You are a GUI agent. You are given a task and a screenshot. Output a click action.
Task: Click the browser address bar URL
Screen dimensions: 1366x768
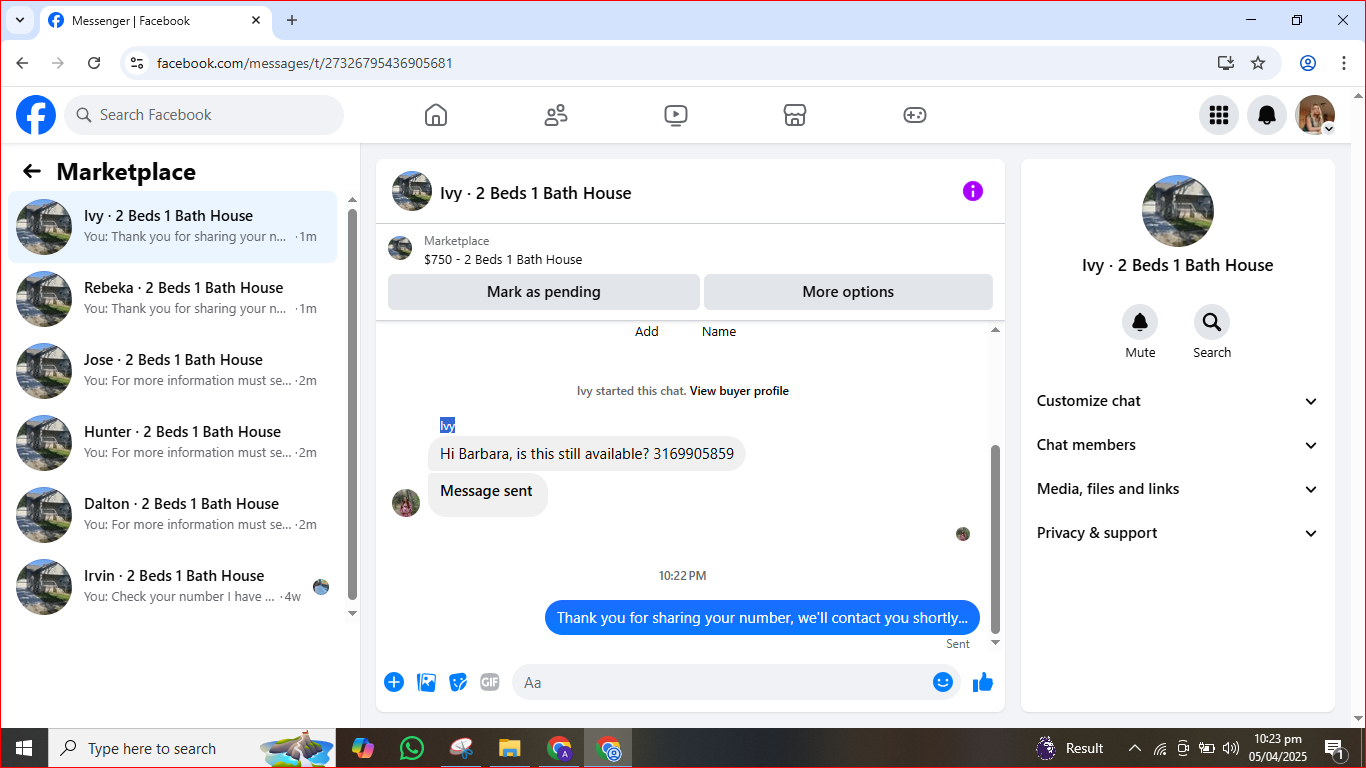pos(305,63)
